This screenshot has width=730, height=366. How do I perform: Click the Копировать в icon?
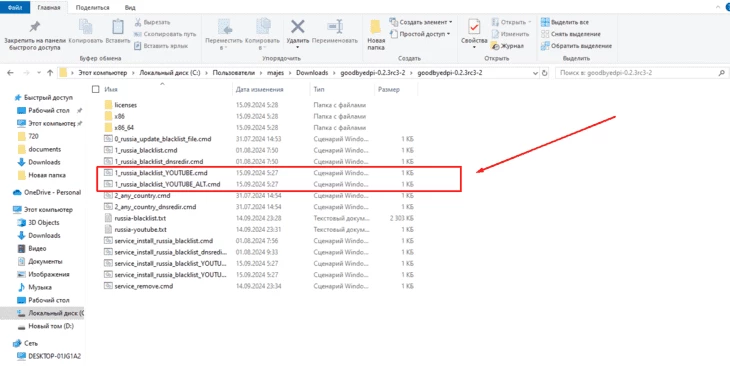pos(263,27)
